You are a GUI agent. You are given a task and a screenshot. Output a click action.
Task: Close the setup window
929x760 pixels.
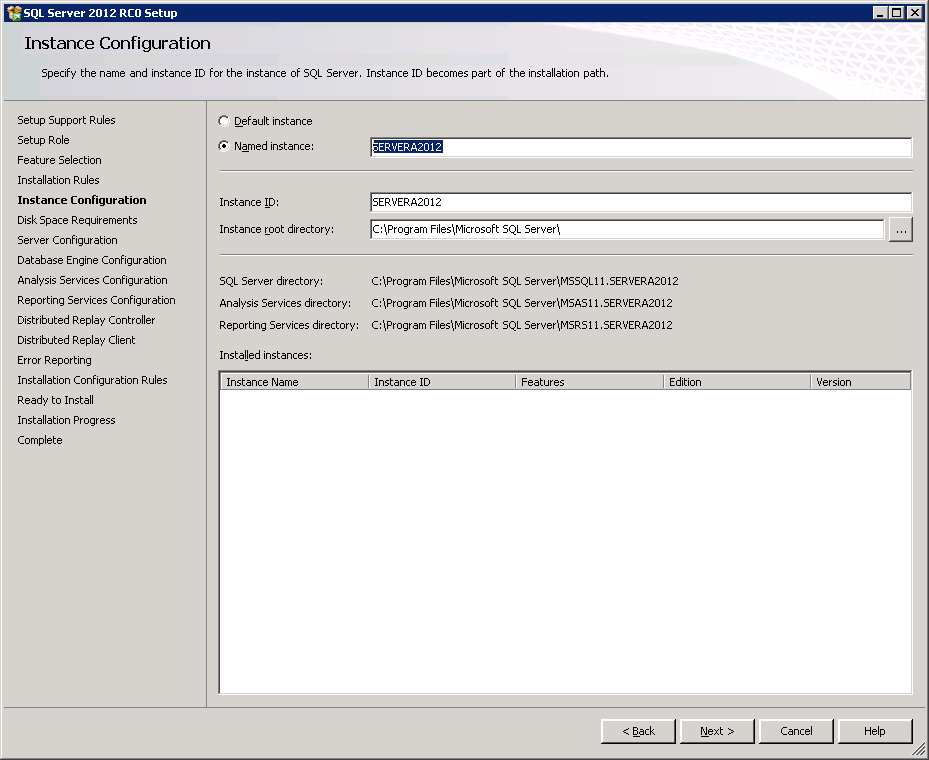pyautogui.click(x=915, y=12)
